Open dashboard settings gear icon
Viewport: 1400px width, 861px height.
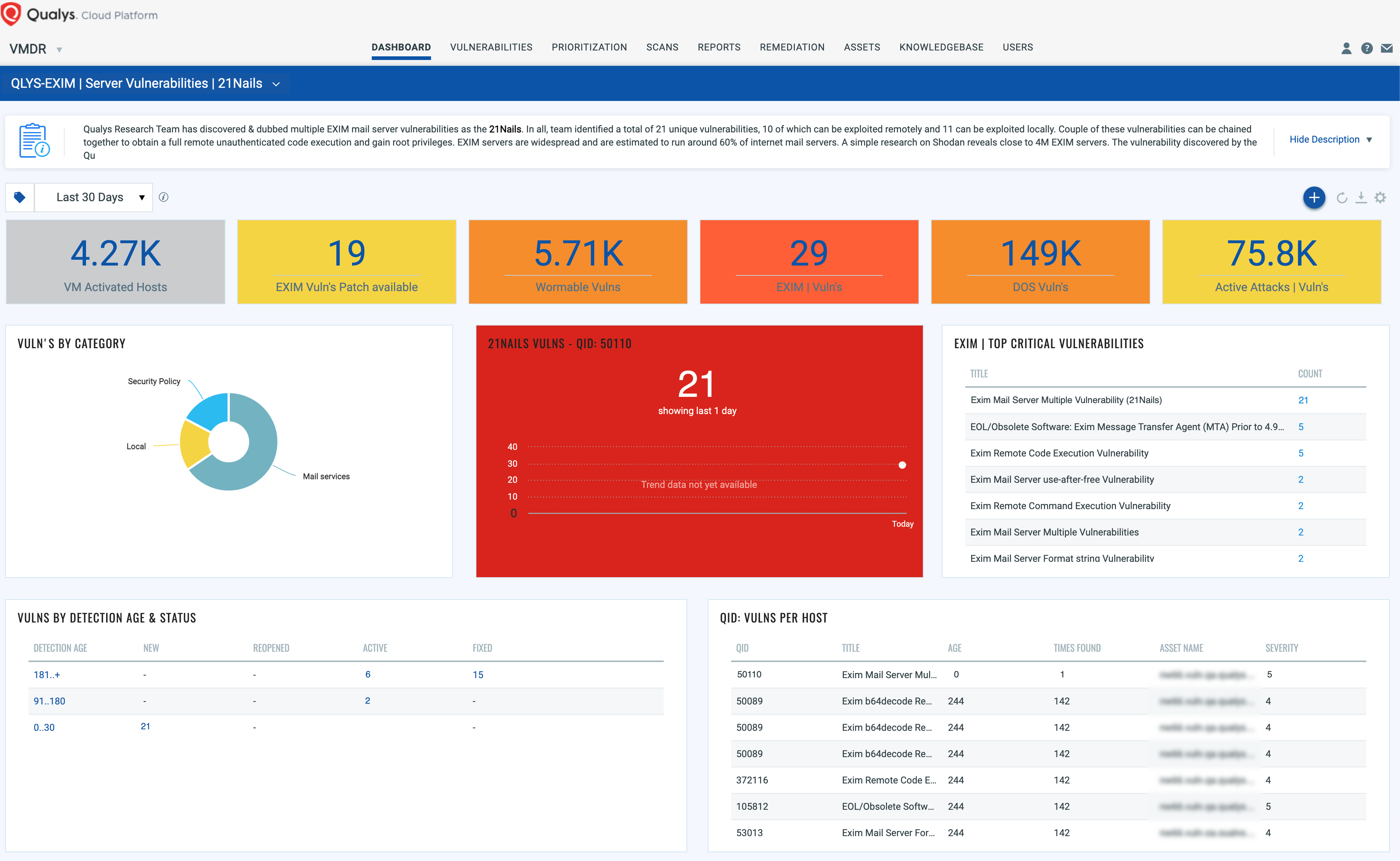[1380, 198]
